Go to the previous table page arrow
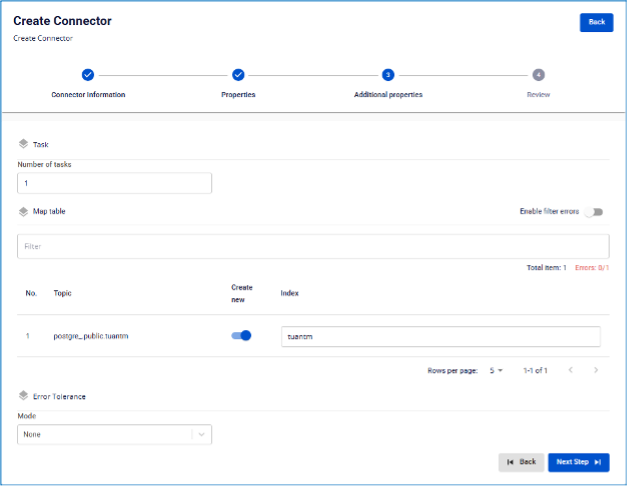Viewport: 628px width, 486px height. [571, 370]
